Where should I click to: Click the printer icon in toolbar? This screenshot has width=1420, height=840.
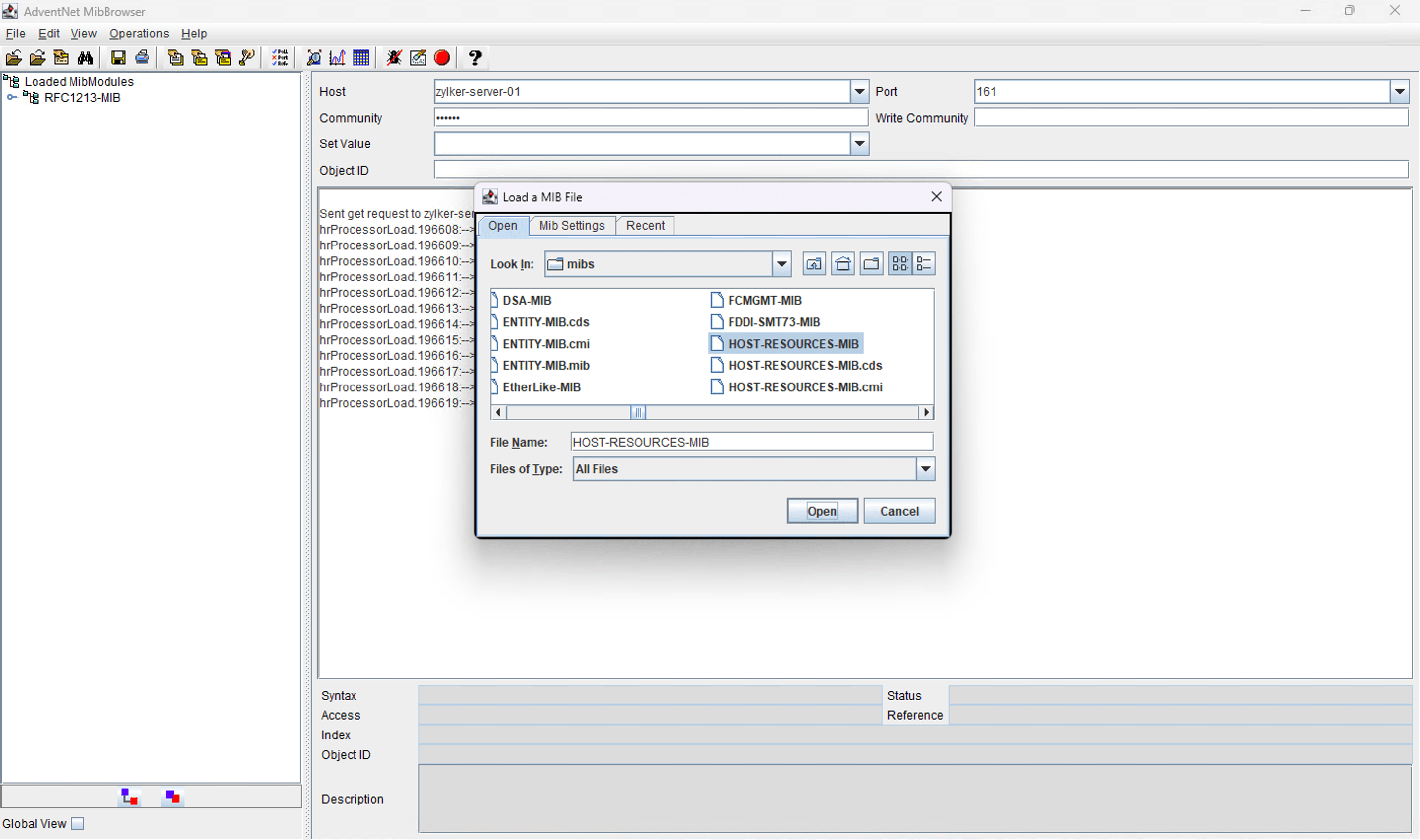(x=142, y=58)
